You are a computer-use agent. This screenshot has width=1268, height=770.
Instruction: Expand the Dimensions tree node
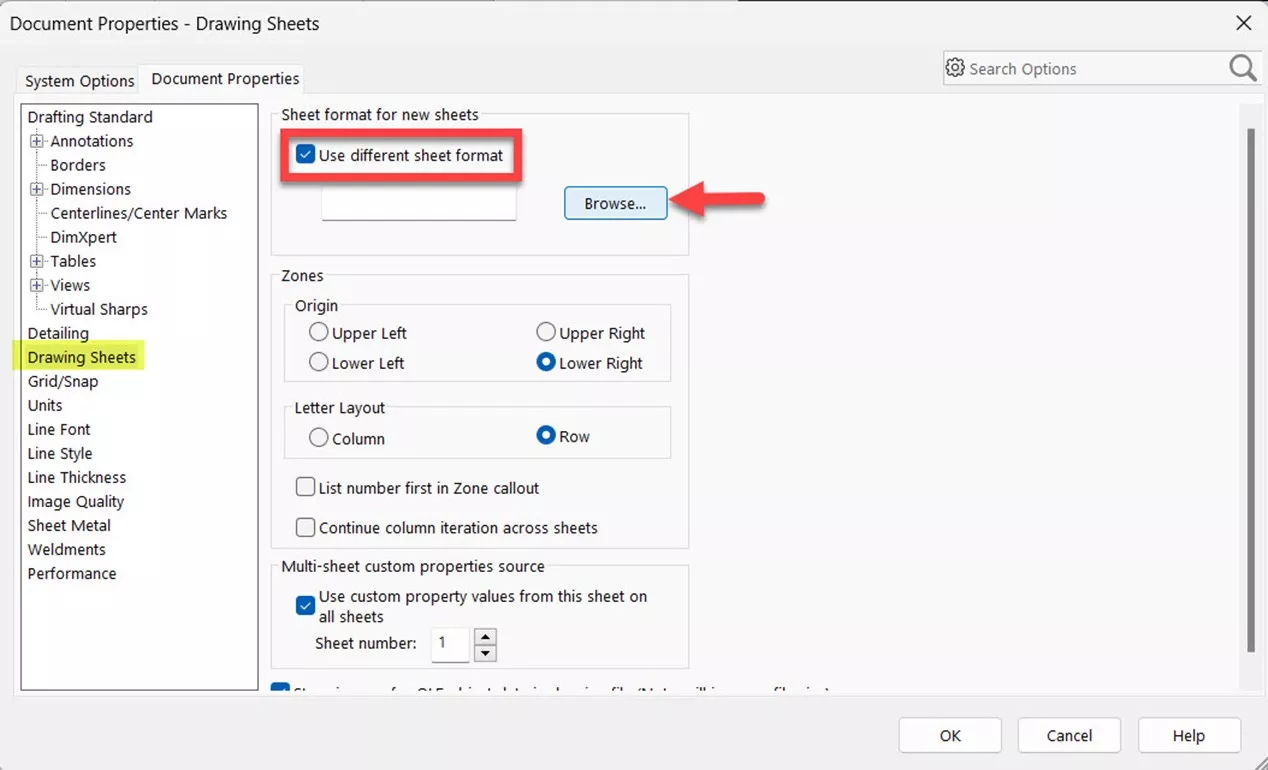point(35,189)
